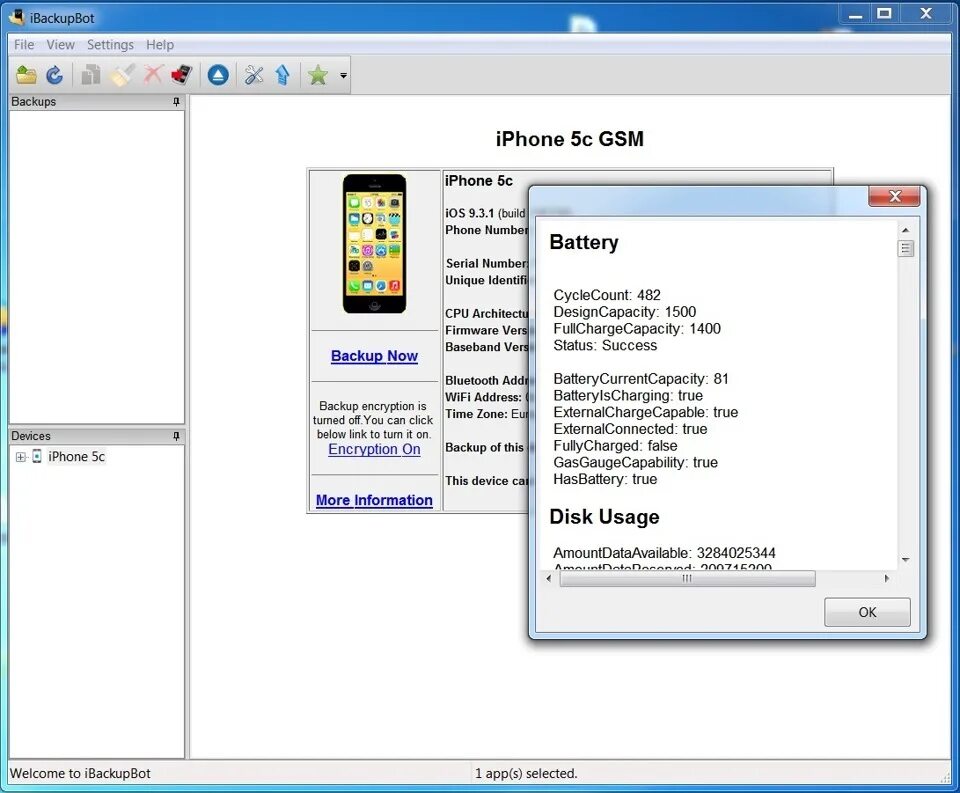
Task: Click the FullyCharged: false line
Action: pyautogui.click(x=615, y=446)
